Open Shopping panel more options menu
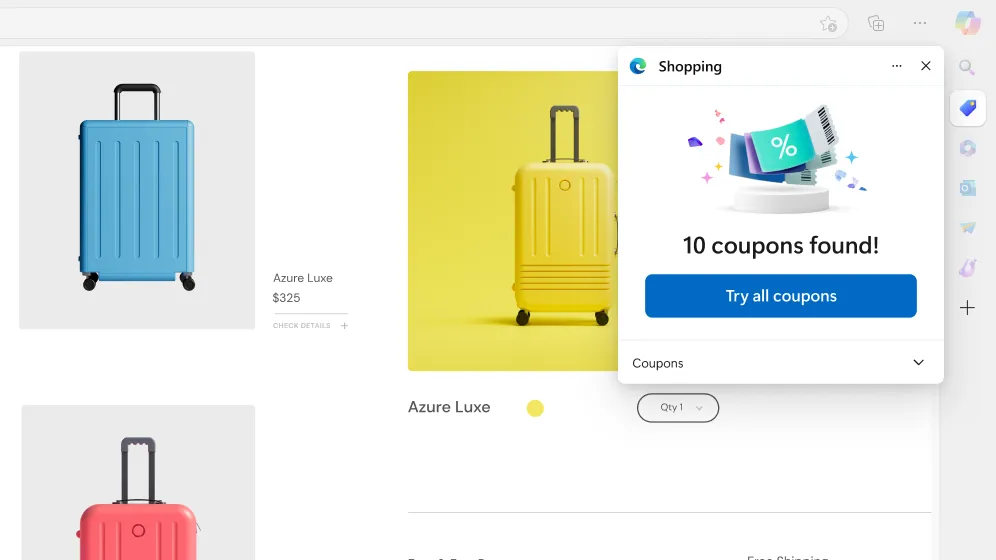The height and width of the screenshot is (560, 996). [x=896, y=66]
